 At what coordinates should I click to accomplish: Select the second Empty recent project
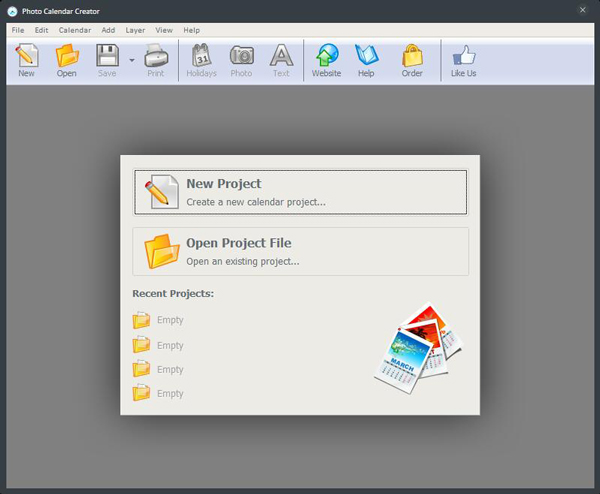tap(158, 345)
